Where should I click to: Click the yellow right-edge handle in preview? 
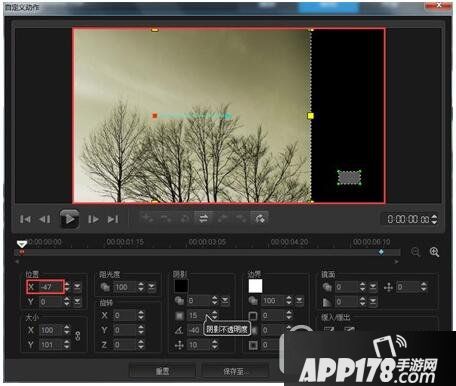310,116
